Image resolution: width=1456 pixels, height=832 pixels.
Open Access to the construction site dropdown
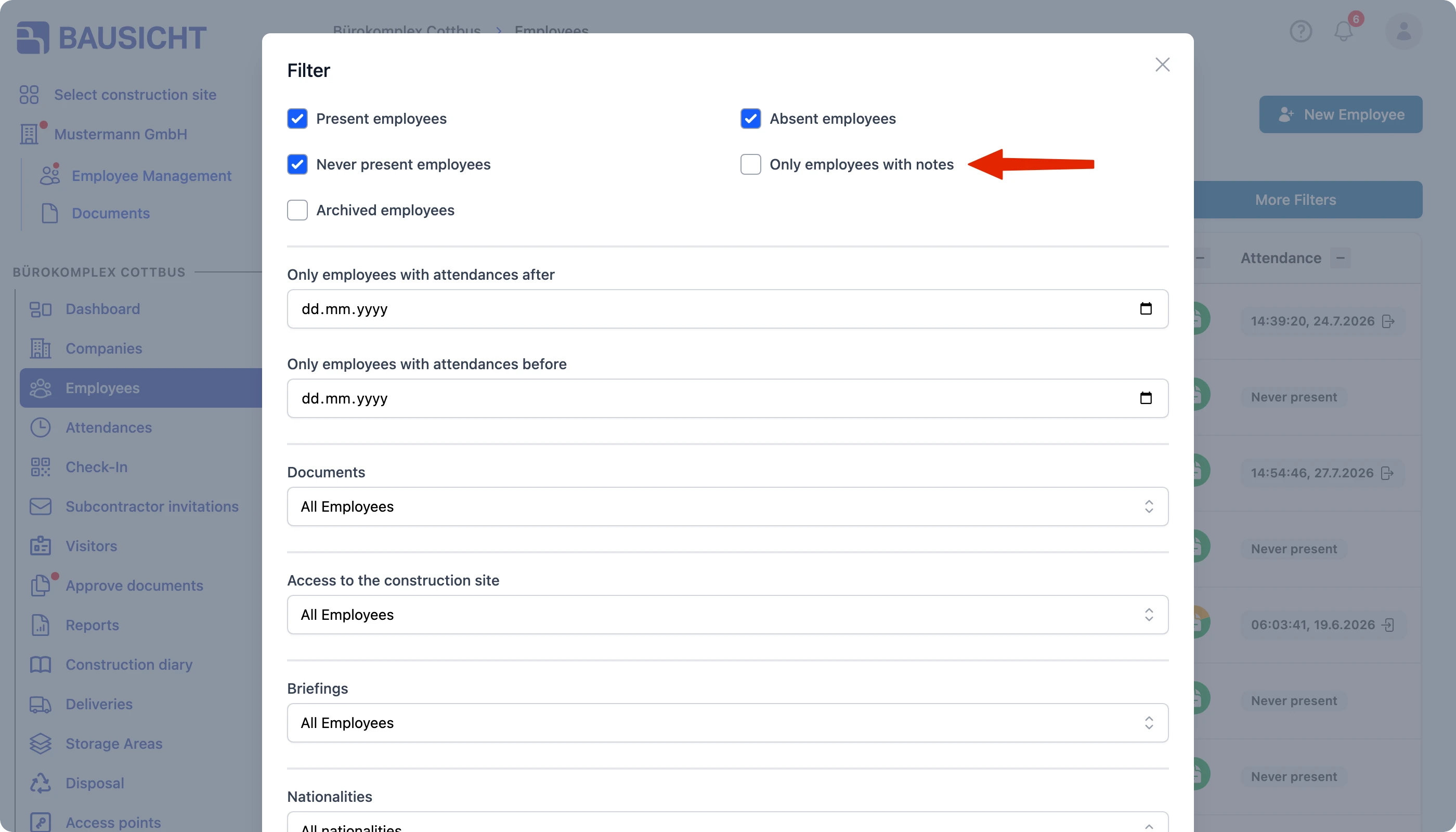click(727, 614)
